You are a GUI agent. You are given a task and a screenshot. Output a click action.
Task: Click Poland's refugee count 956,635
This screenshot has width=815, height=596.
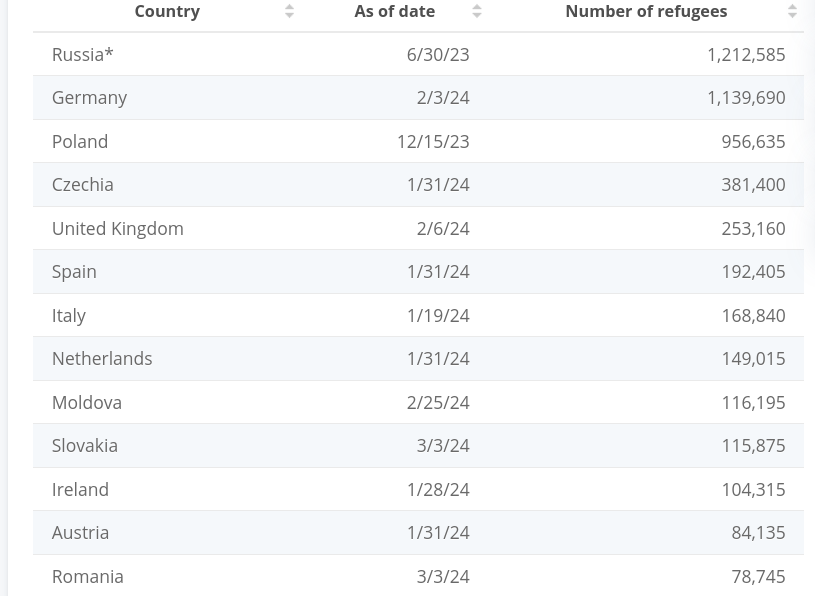753,141
